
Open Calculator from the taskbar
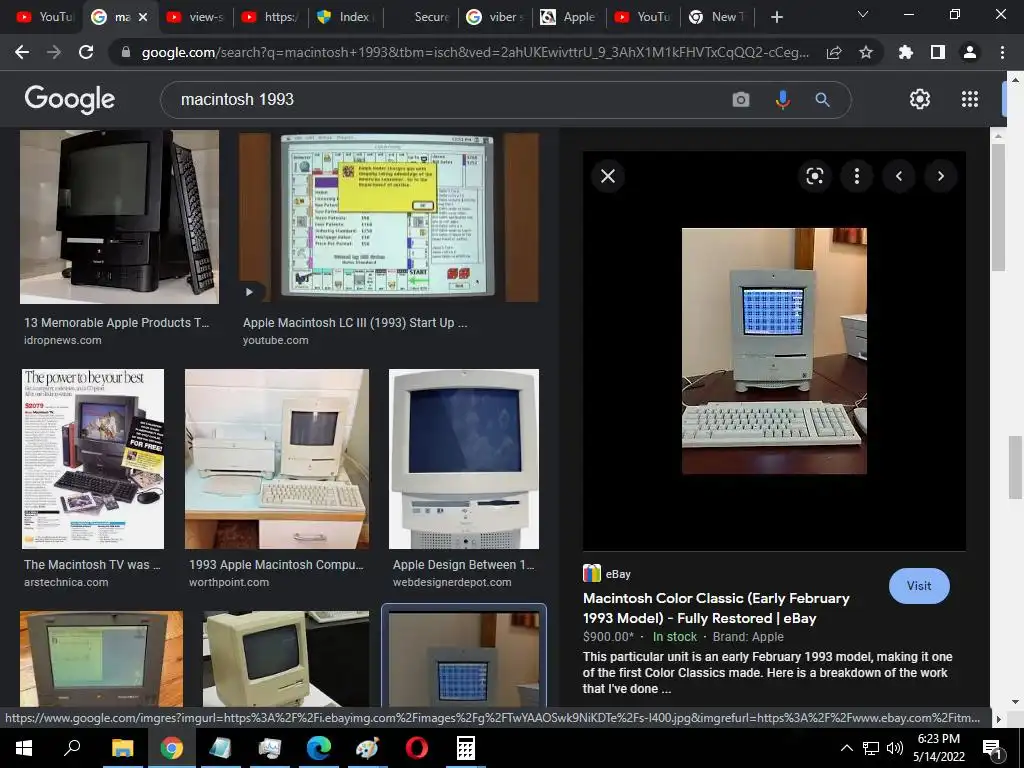pos(466,748)
